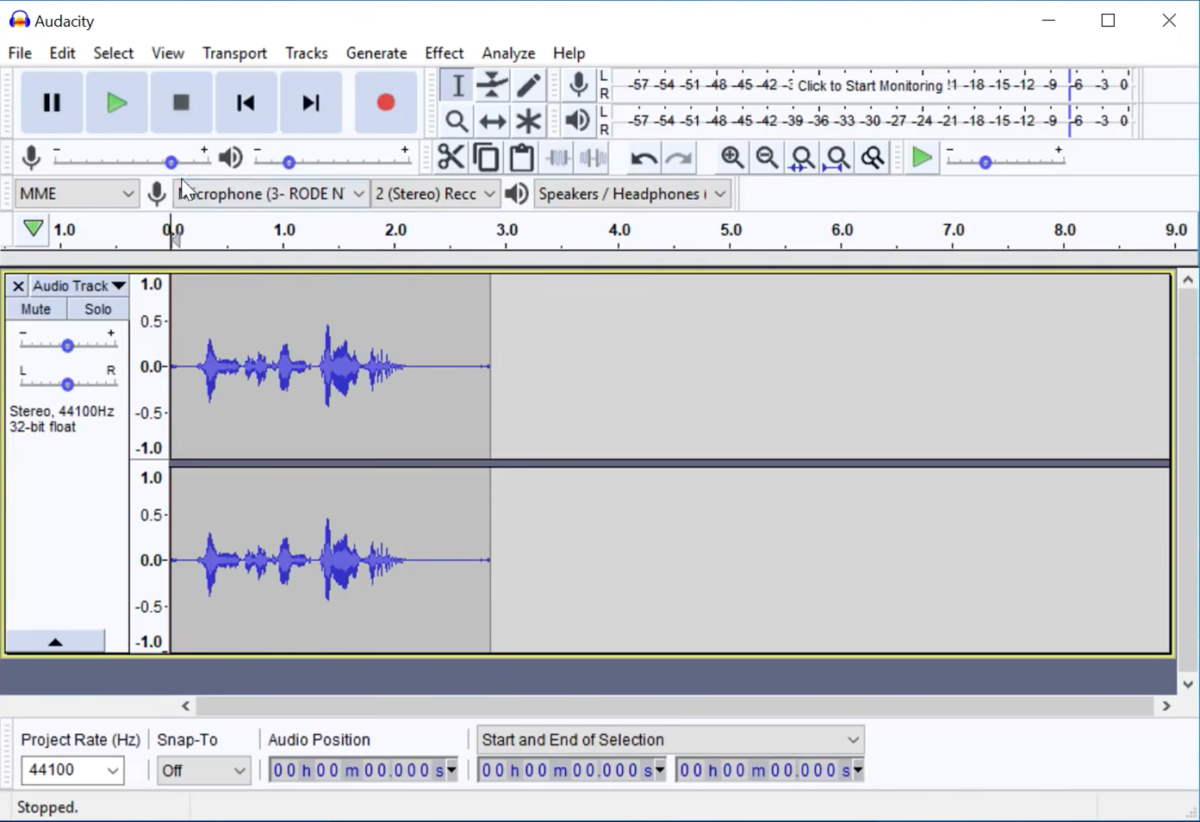Click the recording volume slider handle
Image resolution: width=1200 pixels, height=822 pixels.
coord(171,162)
